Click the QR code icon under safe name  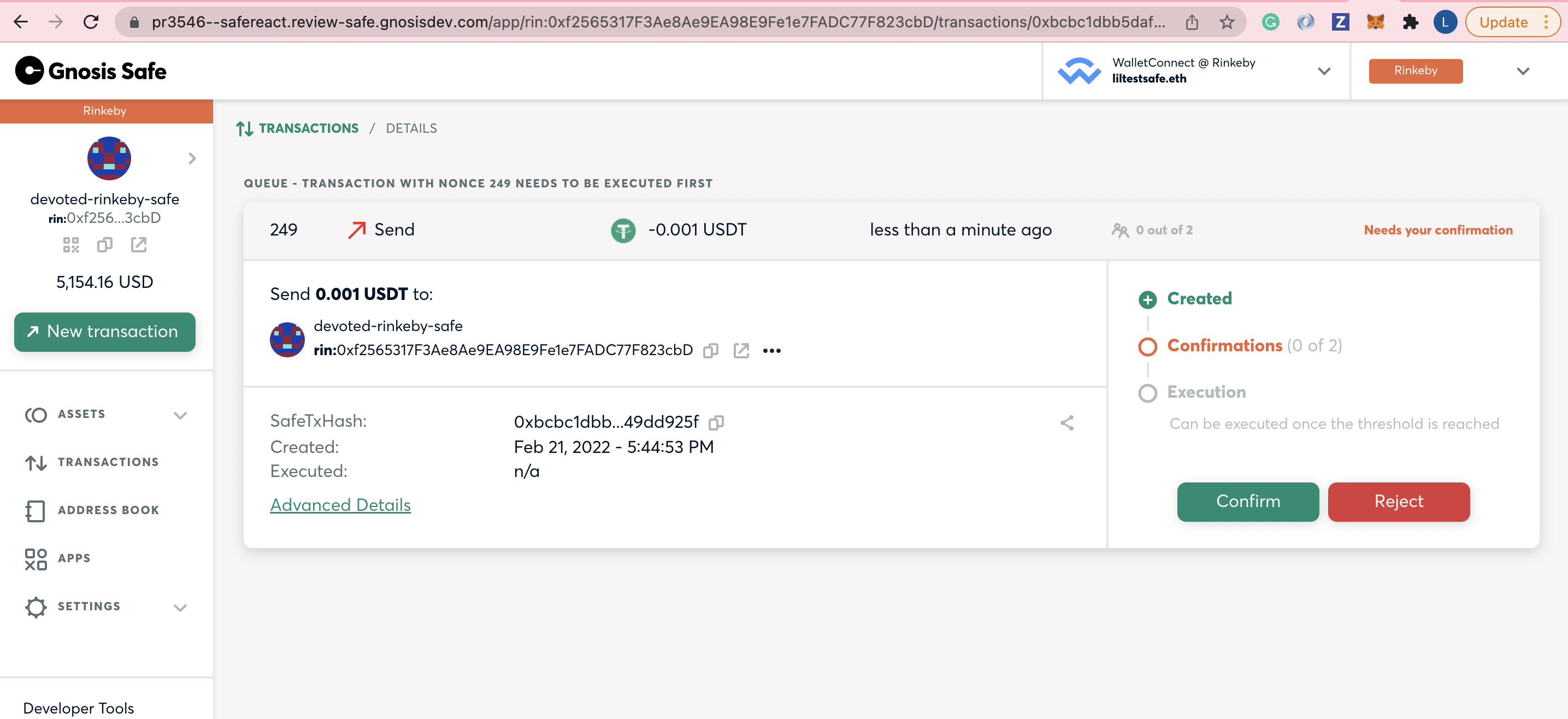coord(70,245)
